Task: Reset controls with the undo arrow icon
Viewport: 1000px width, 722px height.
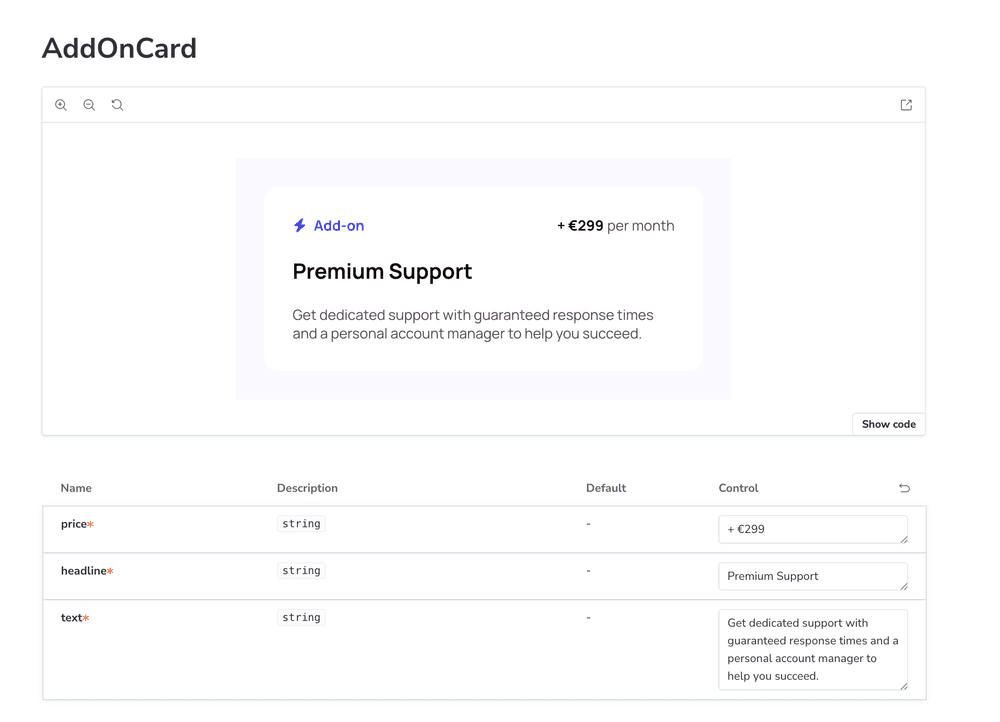Action: click(904, 488)
